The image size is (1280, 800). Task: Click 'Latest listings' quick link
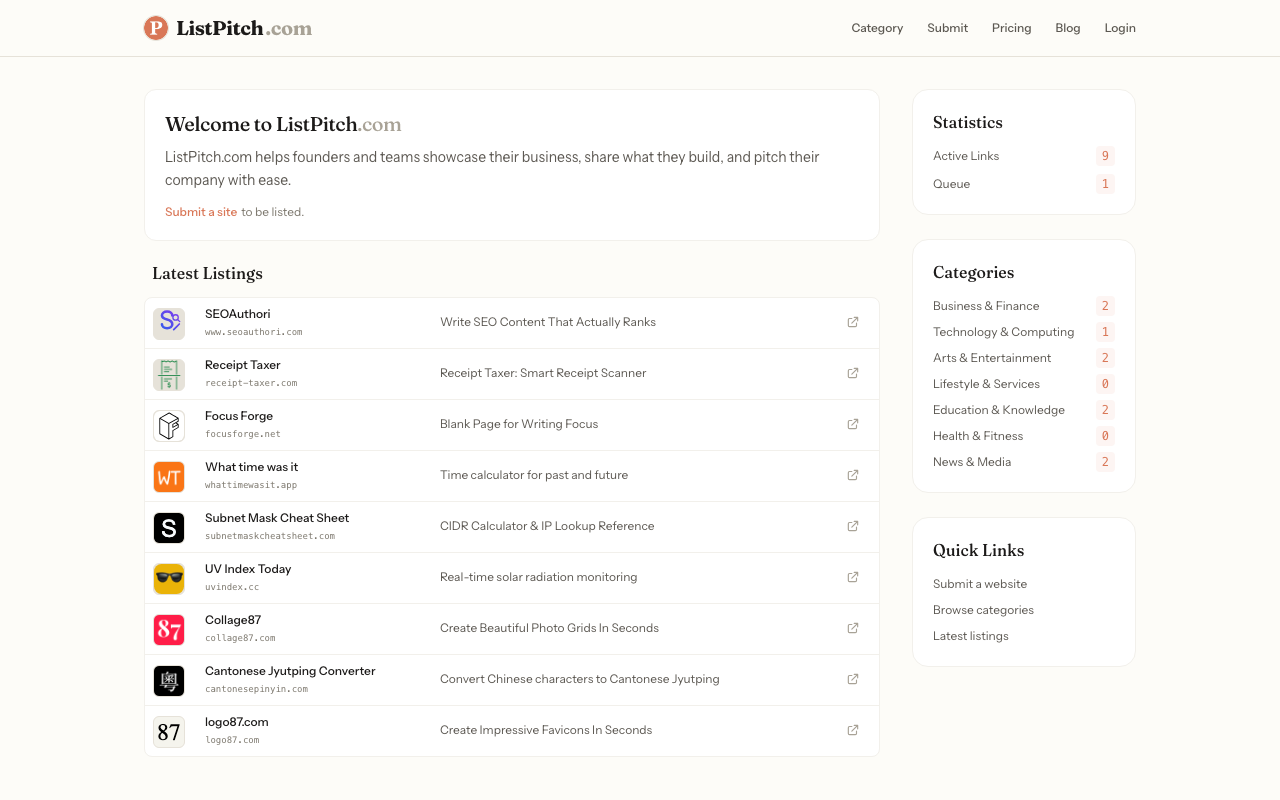[971, 636]
